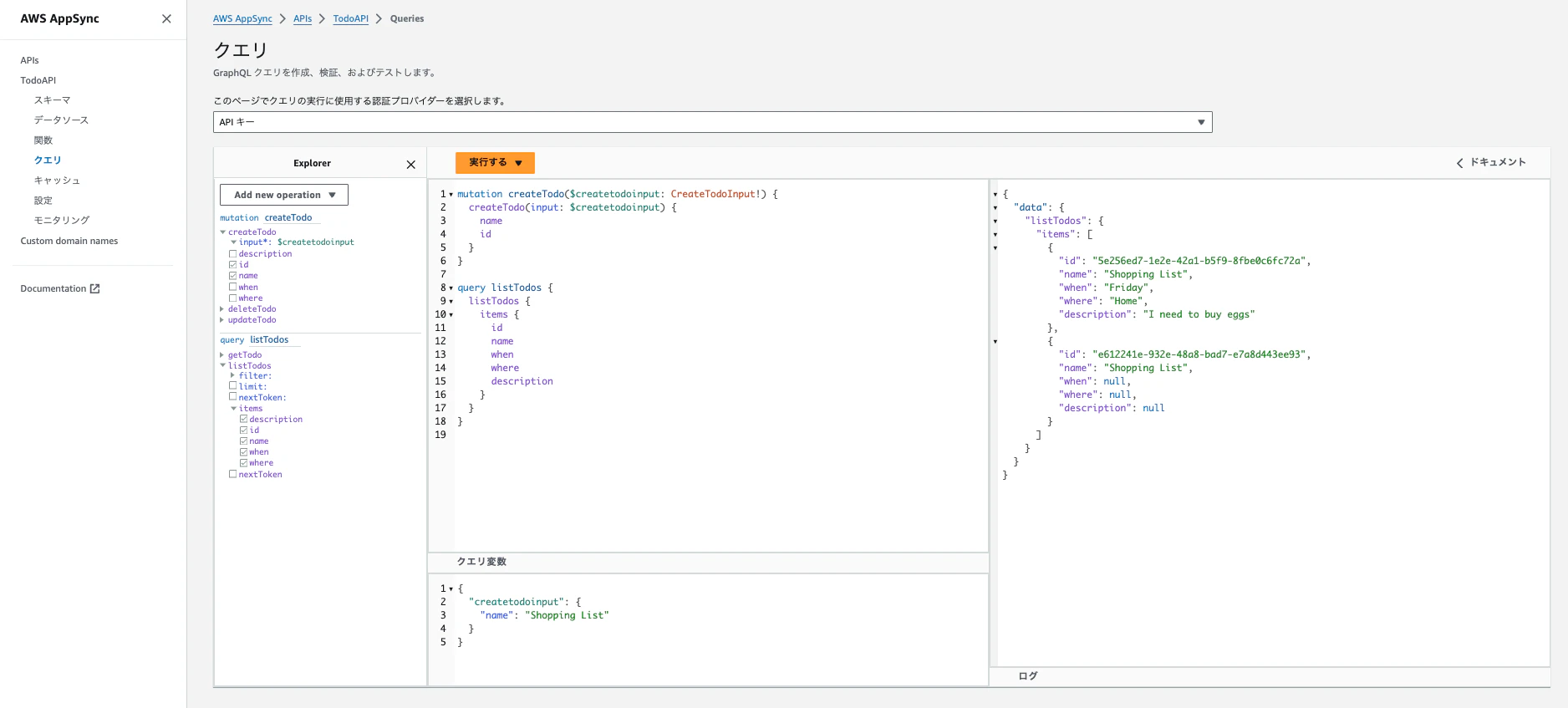Expand the deleteTodo mutation node
The width and height of the screenshot is (1568, 708).
point(222,309)
